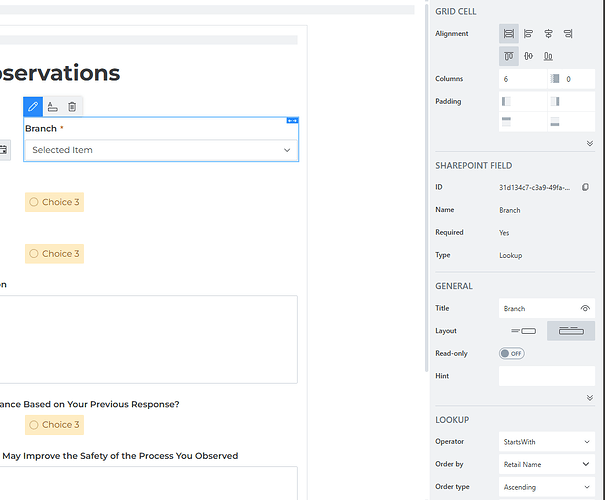Select align left horizontal alignment icon
This screenshot has height=500, width=605.
click(x=529, y=34)
